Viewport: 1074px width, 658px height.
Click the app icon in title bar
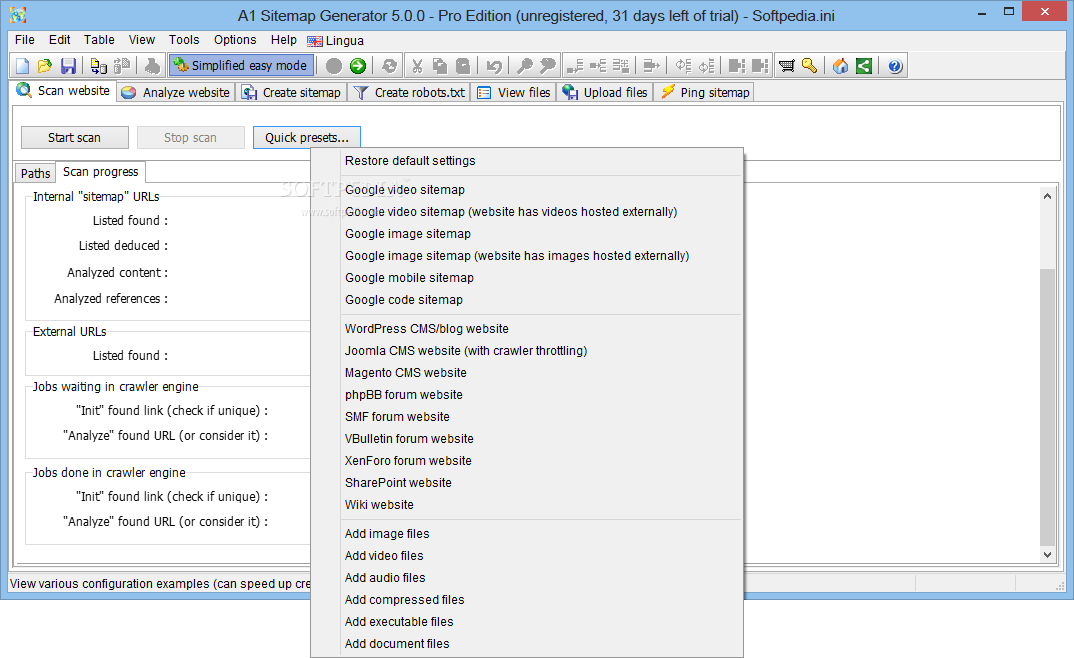click(x=18, y=14)
